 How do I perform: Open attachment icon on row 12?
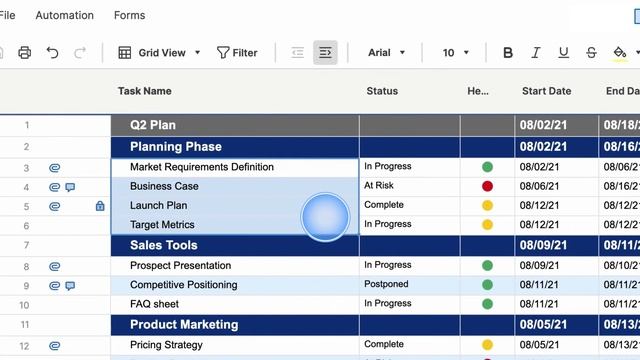[54, 346]
